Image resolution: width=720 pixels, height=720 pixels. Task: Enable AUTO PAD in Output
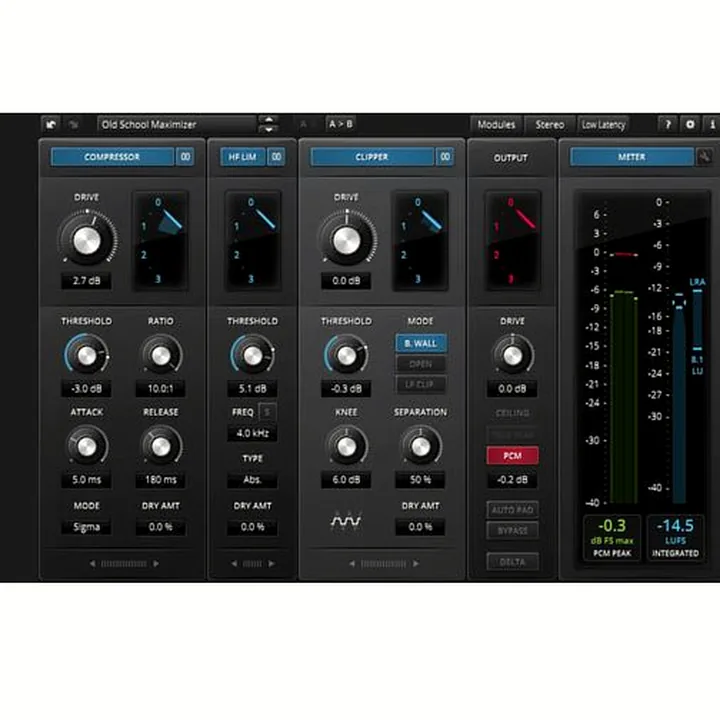(x=512, y=510)
